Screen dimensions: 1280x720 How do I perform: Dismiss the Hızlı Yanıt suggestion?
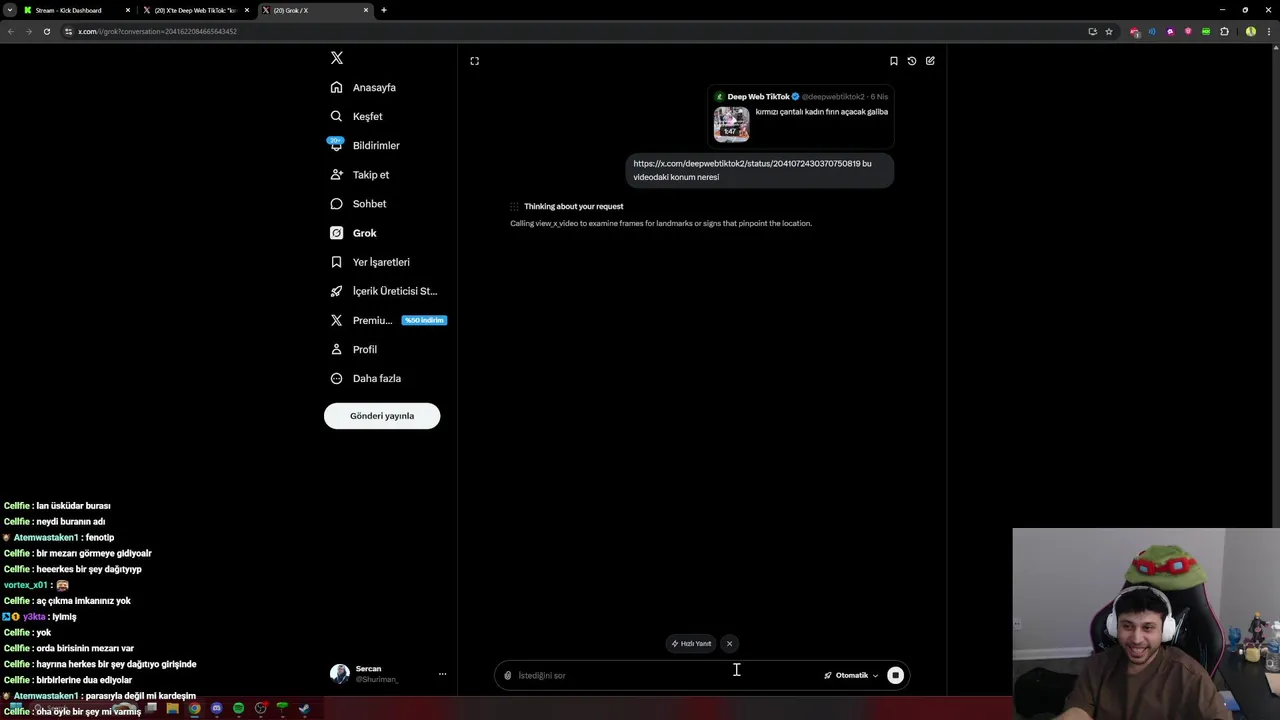730,644
